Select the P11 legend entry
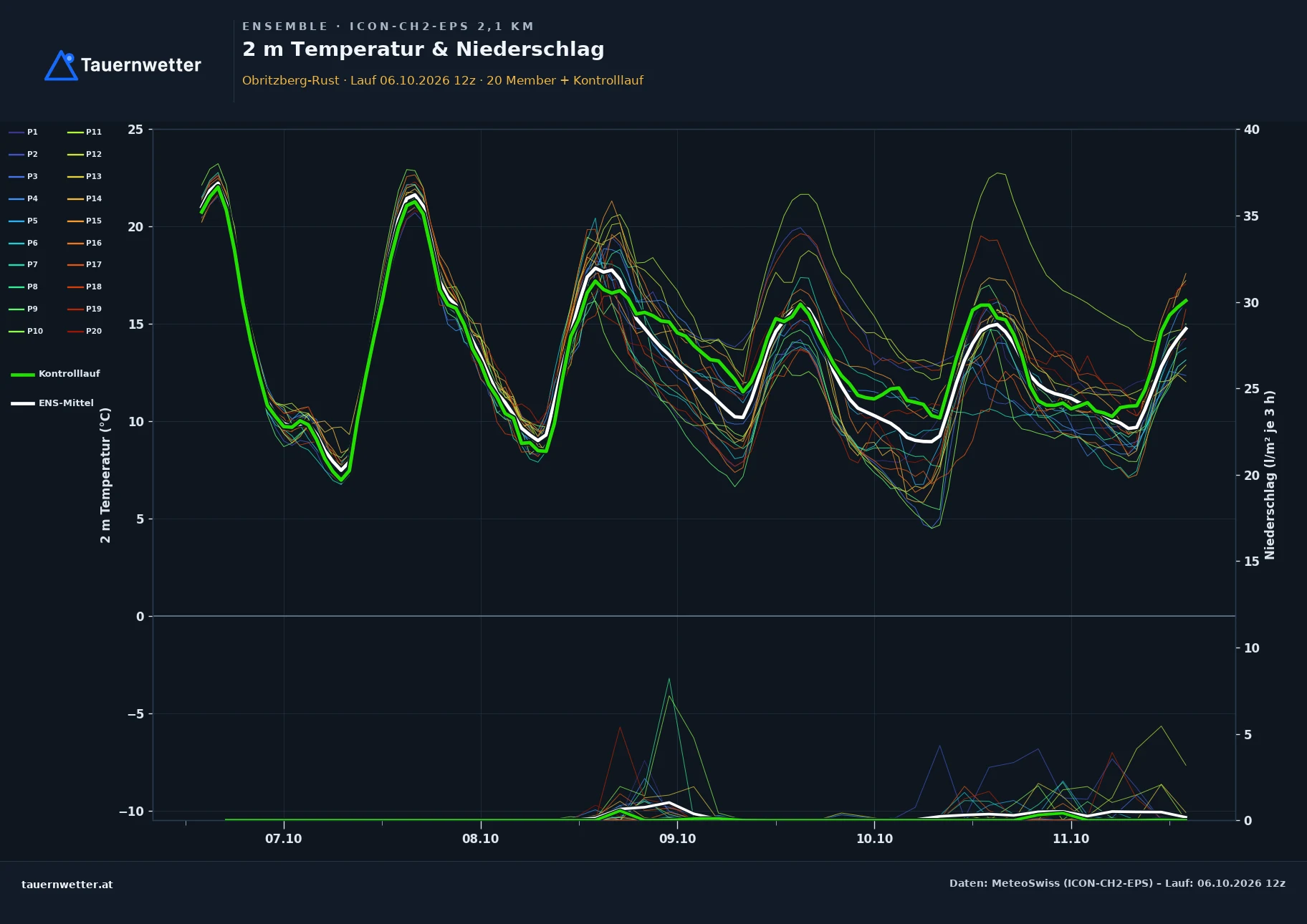This screenshot has width=1307, height=924. (85, 132)
